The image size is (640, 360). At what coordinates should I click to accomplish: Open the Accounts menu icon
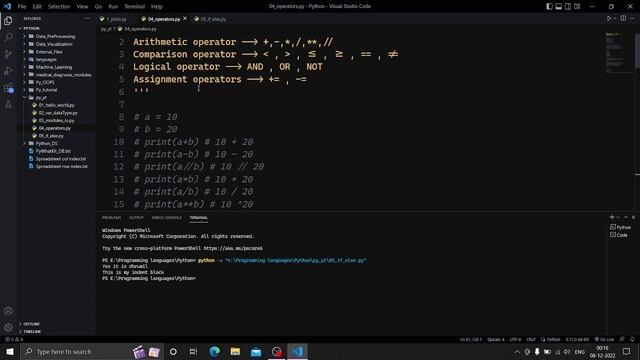[x=8, y=311]
